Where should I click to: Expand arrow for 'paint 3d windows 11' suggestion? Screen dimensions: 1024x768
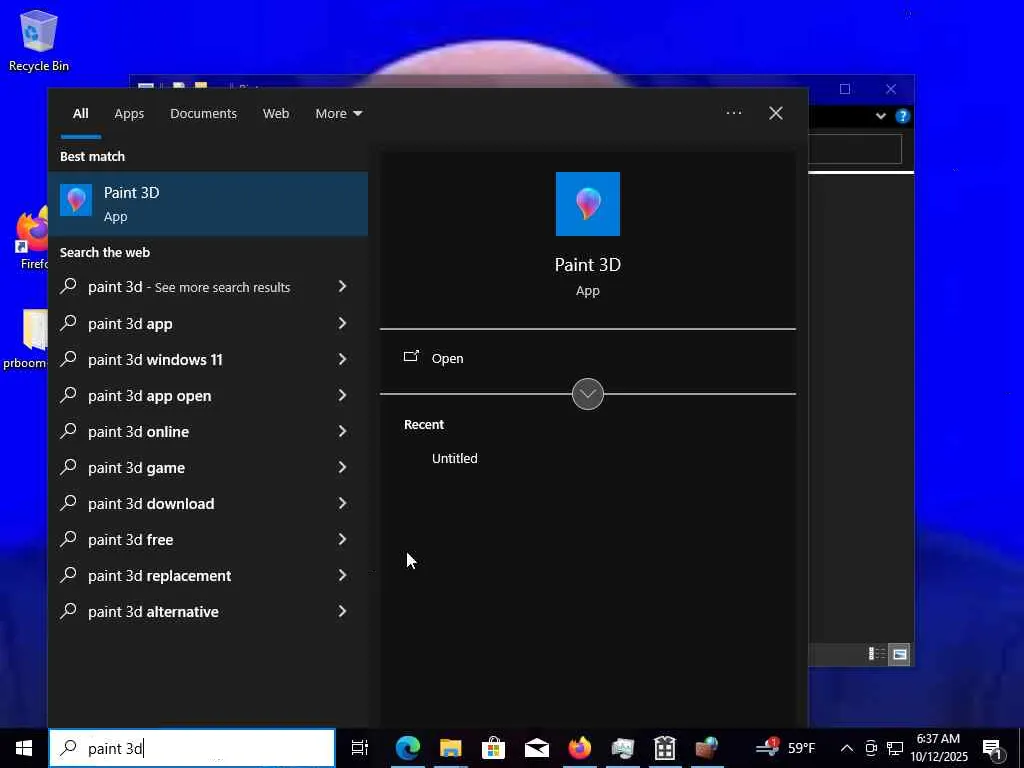pyautogui.click(x=342, y=359)
